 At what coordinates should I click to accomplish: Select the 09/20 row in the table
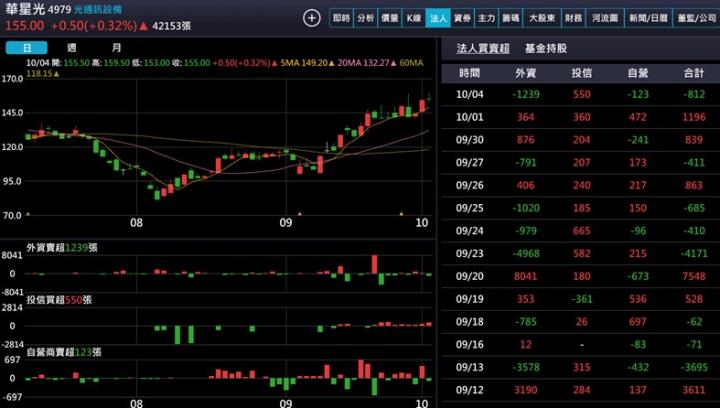tap(580, 276)
